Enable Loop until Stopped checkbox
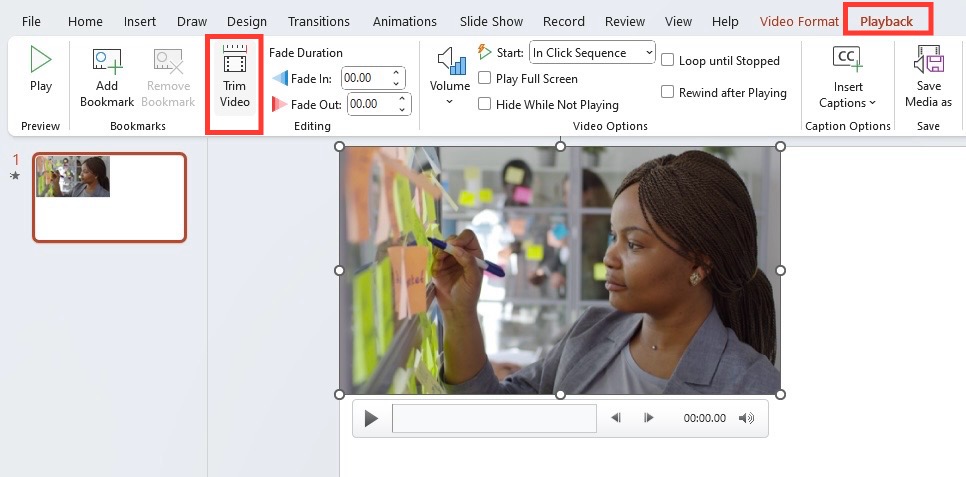The width and height of the screenshot is (966, 477). (667, 60)
